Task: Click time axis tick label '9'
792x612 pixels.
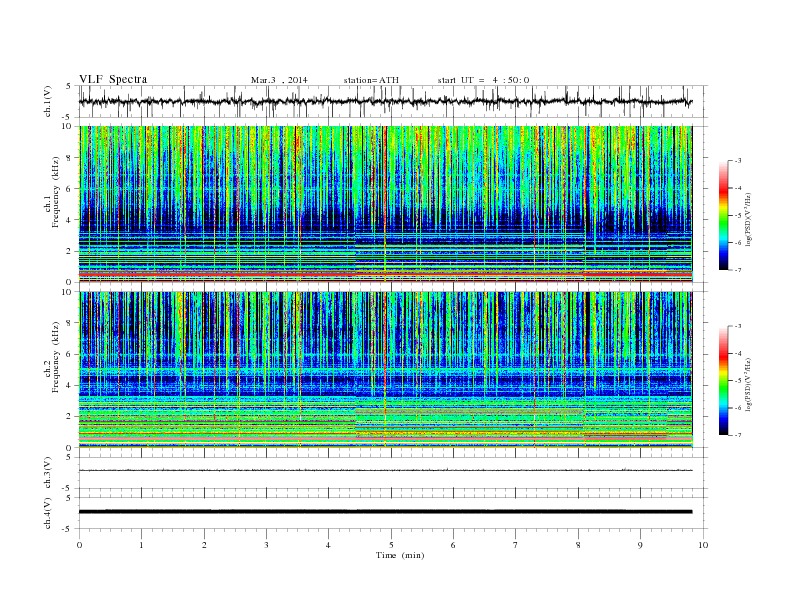Action: [640, 545]
